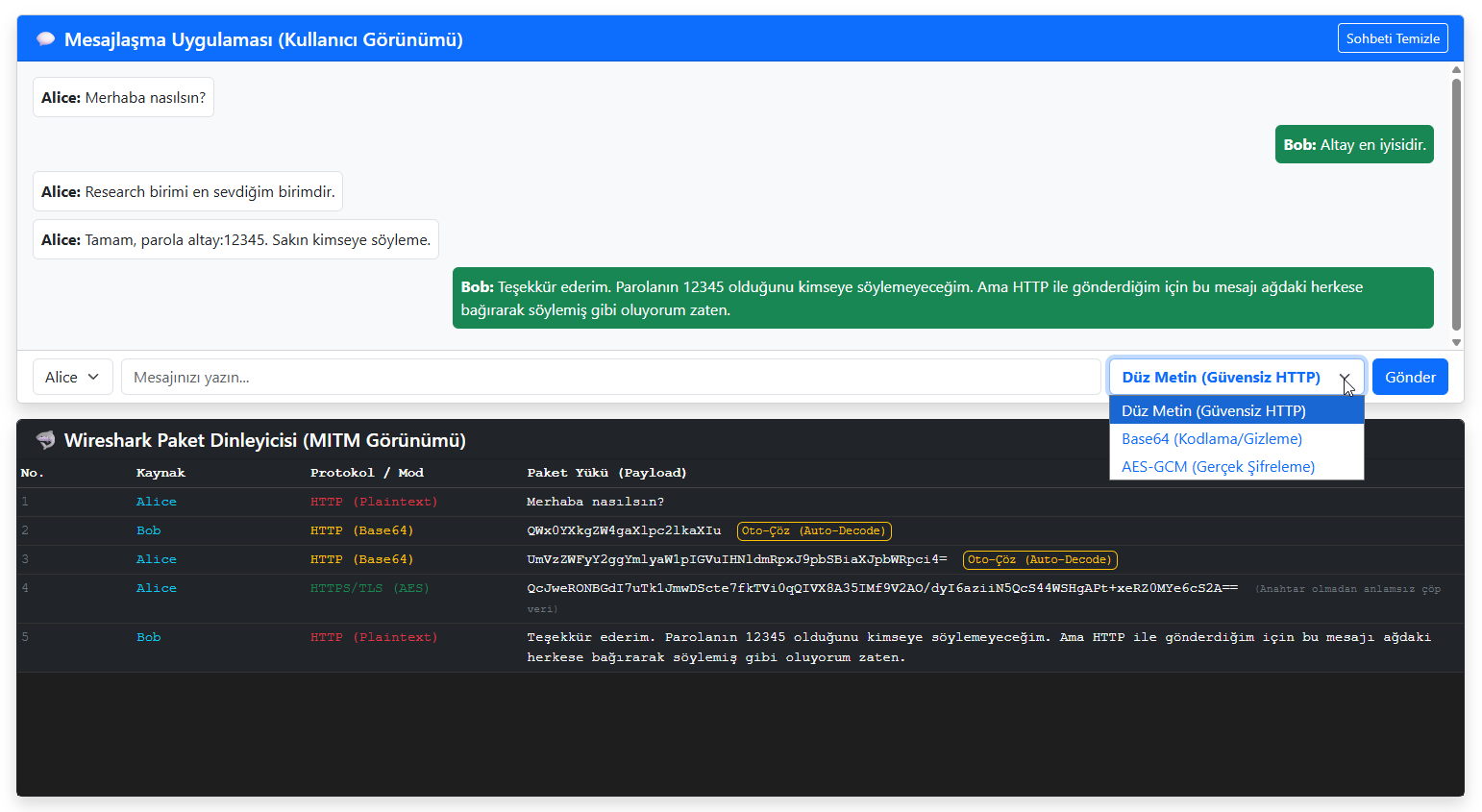Viewport: 1482px width, 812px height.
Task: Click the shark icon beside Wireshark title
Action: (45, 440)
